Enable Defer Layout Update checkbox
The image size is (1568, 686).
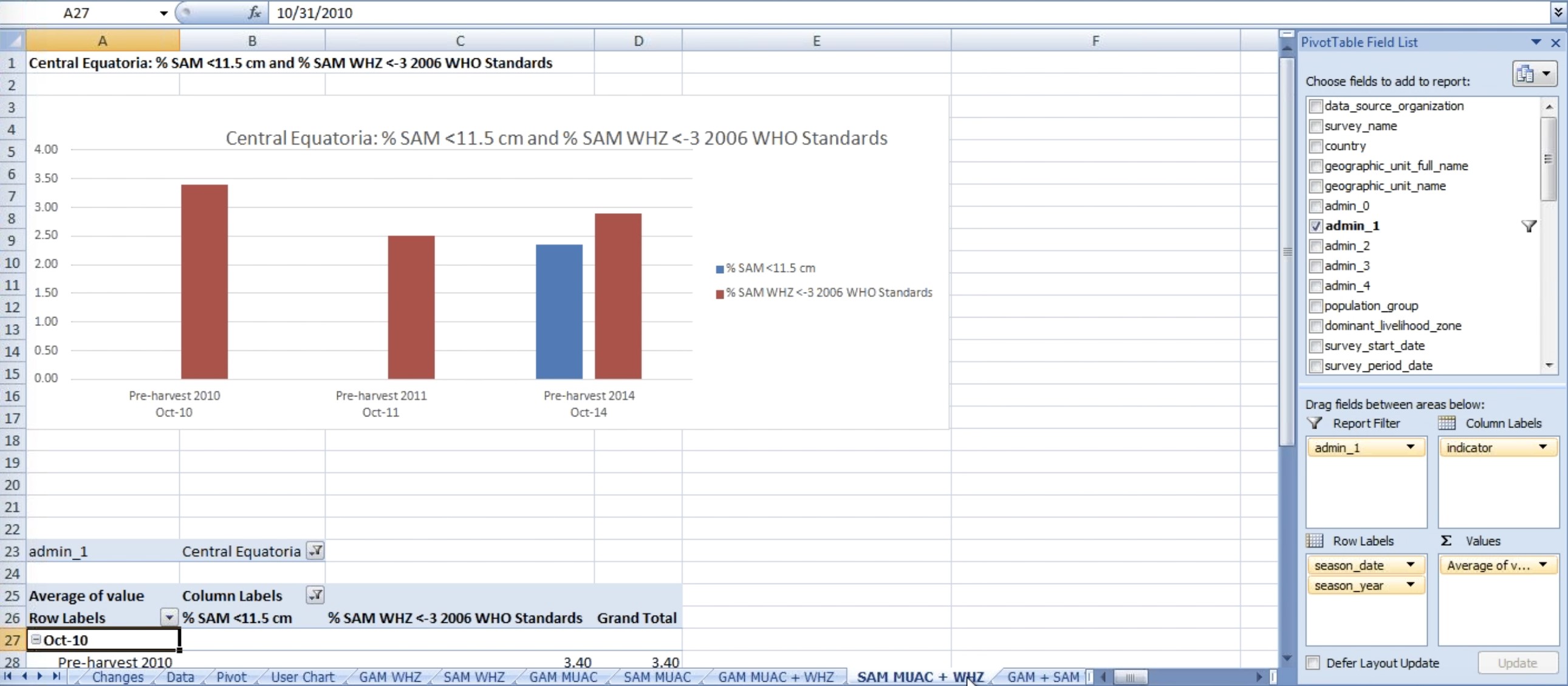pos(1313,663)
